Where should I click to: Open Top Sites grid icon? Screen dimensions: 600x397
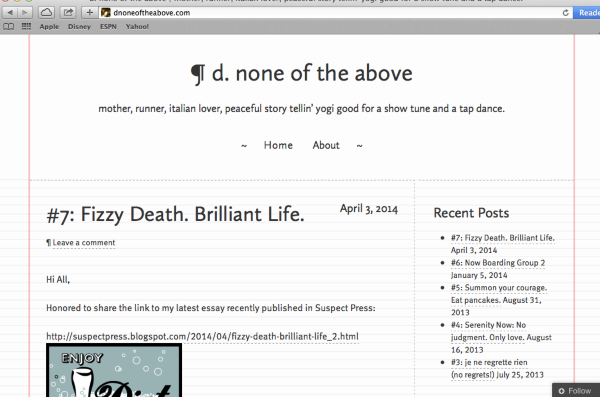pos(26,26)
